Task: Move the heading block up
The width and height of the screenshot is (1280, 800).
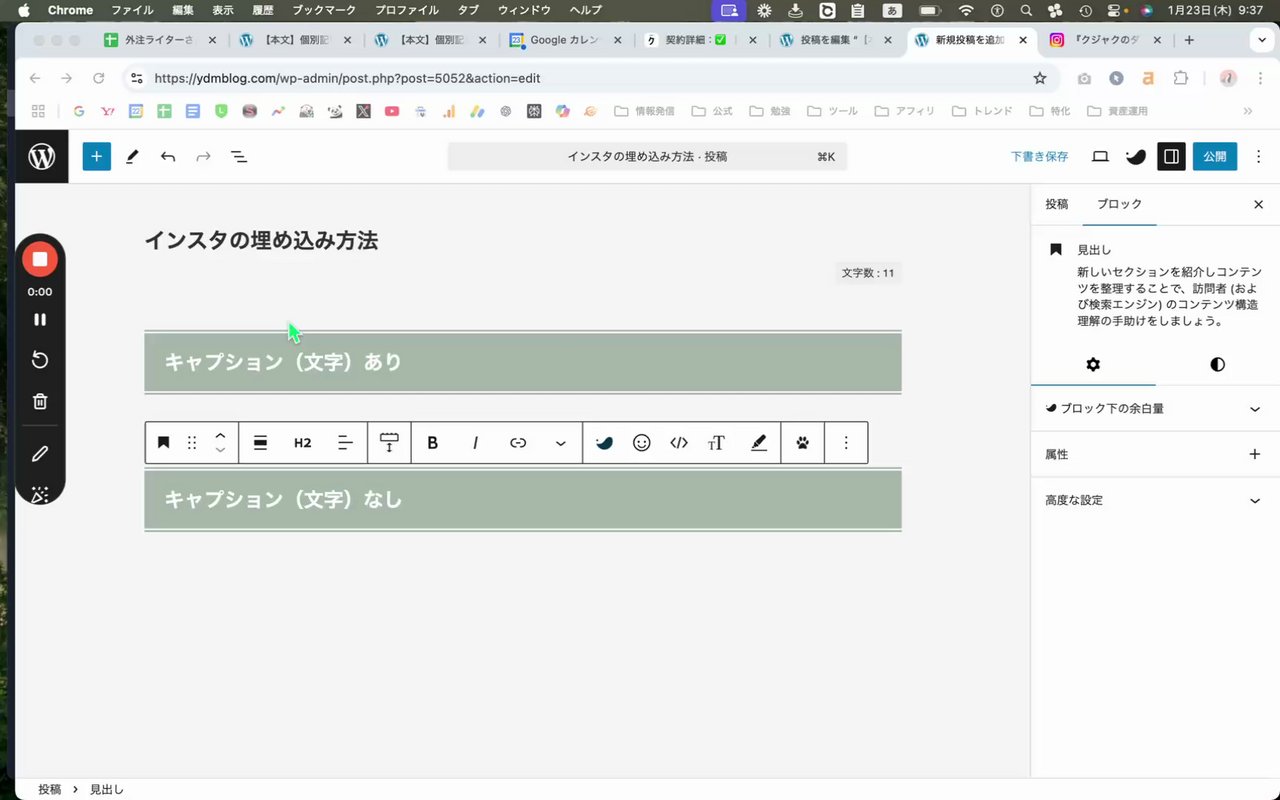Action: point(220,435)
